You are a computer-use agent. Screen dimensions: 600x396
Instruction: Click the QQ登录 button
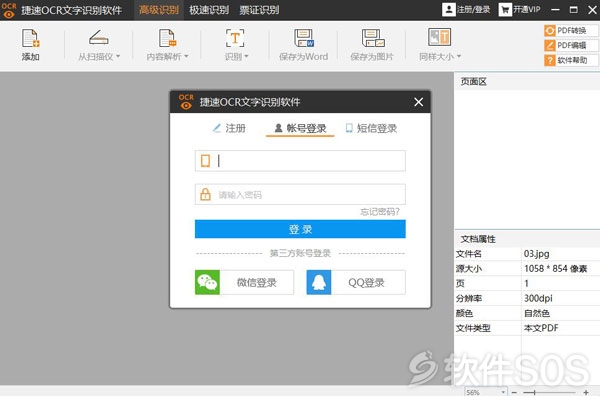[356, 282]
